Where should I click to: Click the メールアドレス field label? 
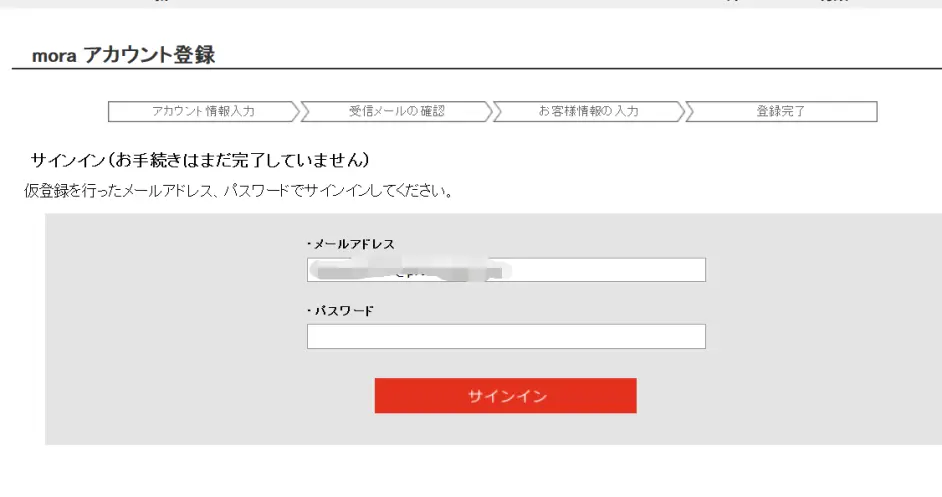point(351,244)
